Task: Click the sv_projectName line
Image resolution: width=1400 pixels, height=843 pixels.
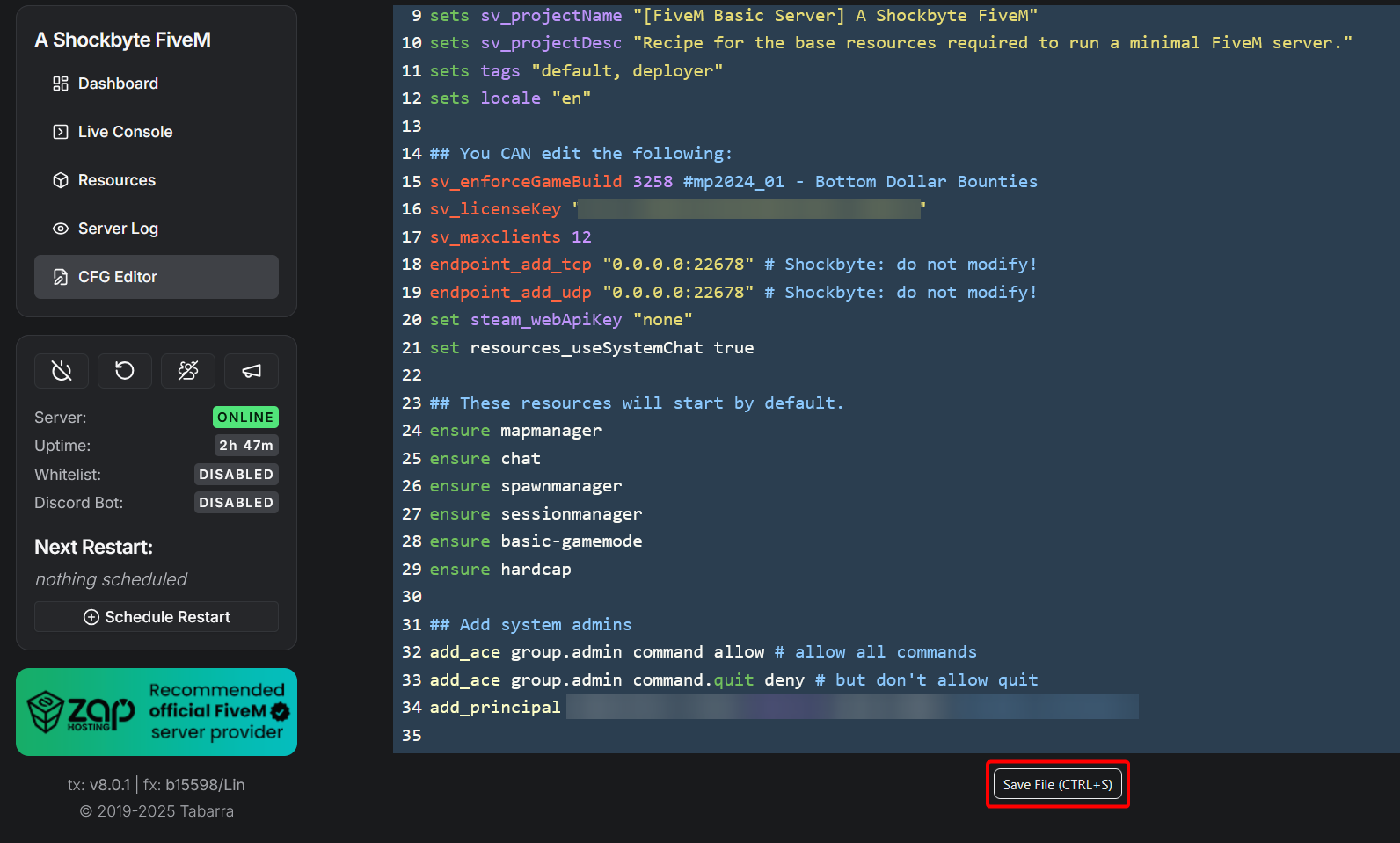Action: click(x=733, y=16)
